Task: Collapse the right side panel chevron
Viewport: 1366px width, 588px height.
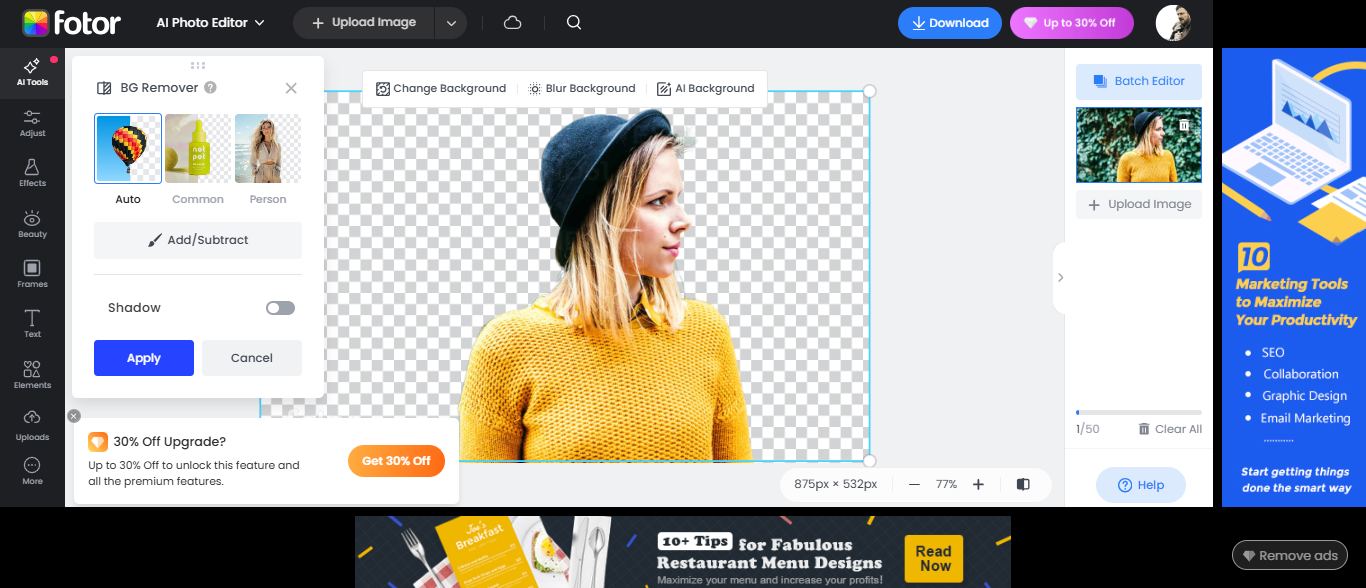Action: point(1060,277)
